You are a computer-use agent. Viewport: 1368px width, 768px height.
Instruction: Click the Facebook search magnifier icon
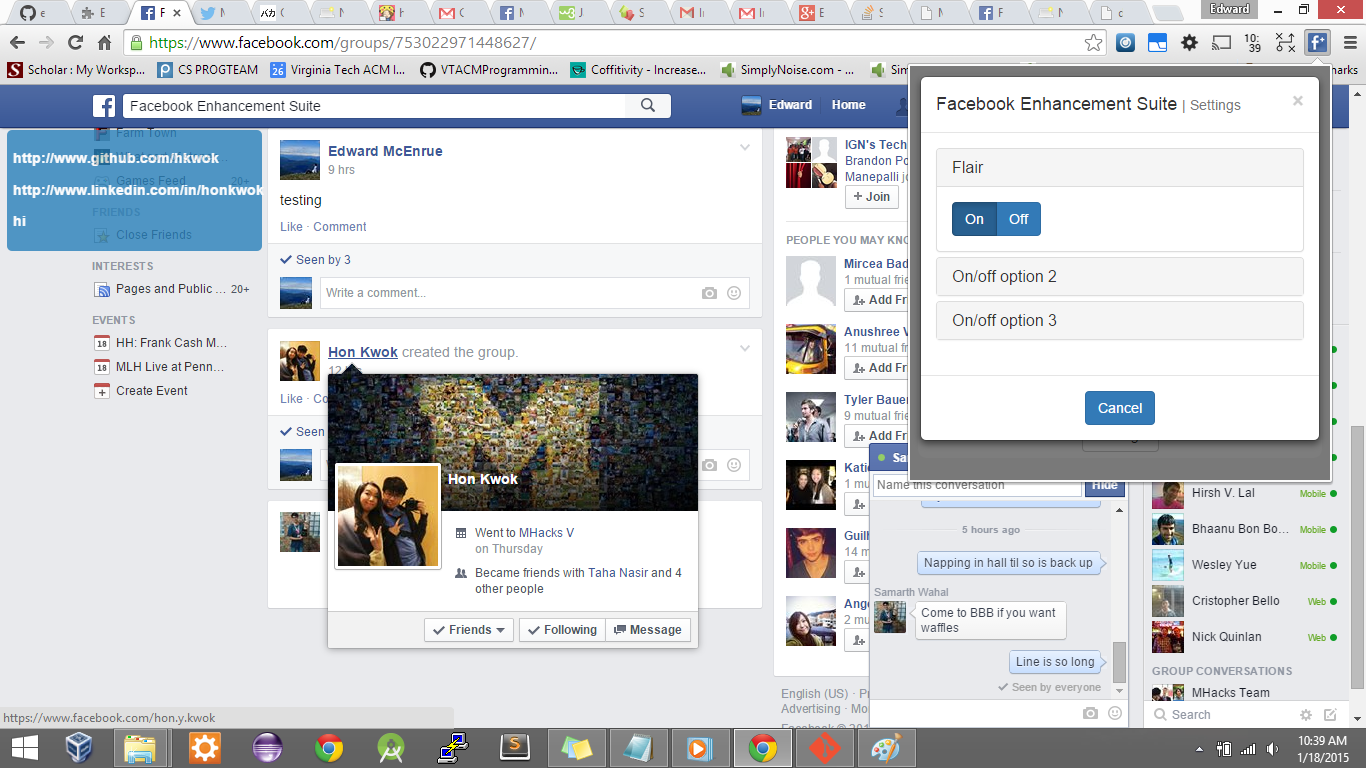tap(648, 106)
